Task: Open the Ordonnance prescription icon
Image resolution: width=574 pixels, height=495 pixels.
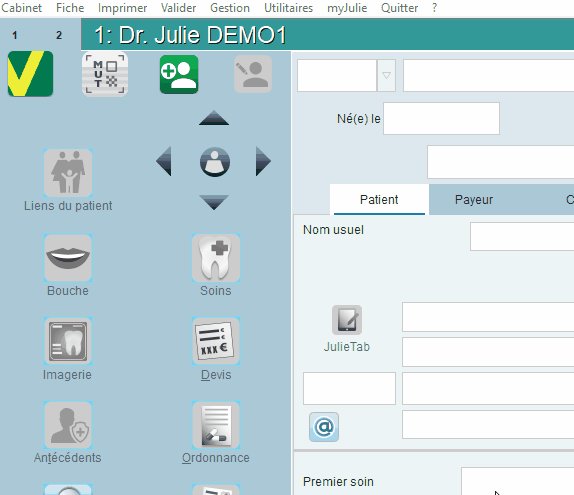Action: [x=216, y=425]
